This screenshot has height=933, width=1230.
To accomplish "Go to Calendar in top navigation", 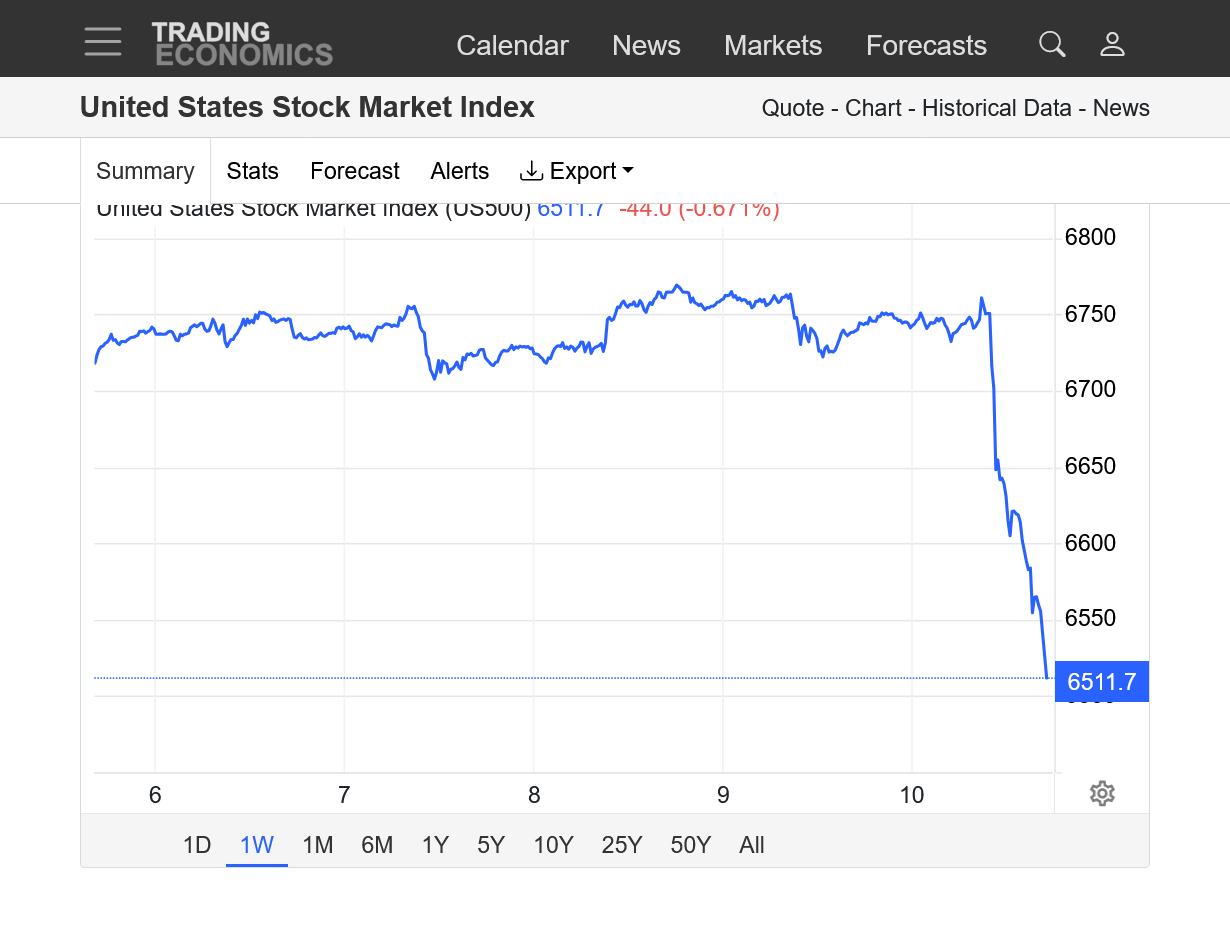I will click(x=512, y=46).
